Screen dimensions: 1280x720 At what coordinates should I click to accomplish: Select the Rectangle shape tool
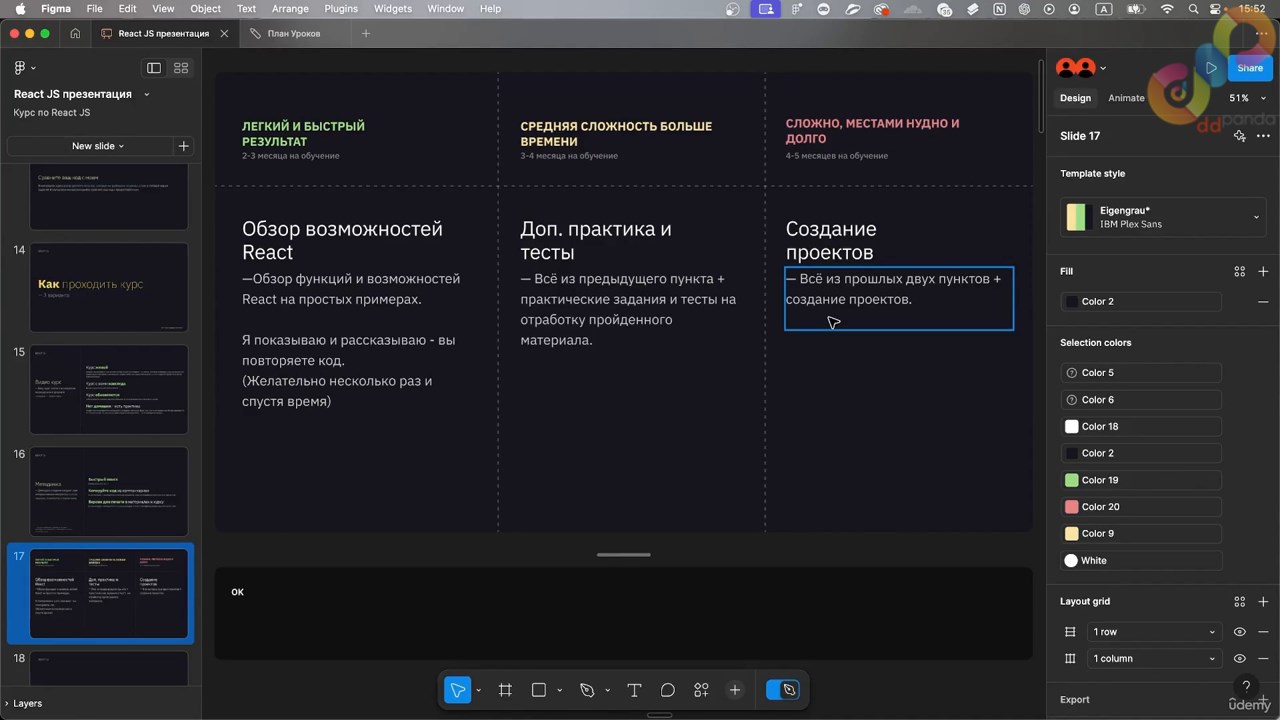tap(538, 690)
